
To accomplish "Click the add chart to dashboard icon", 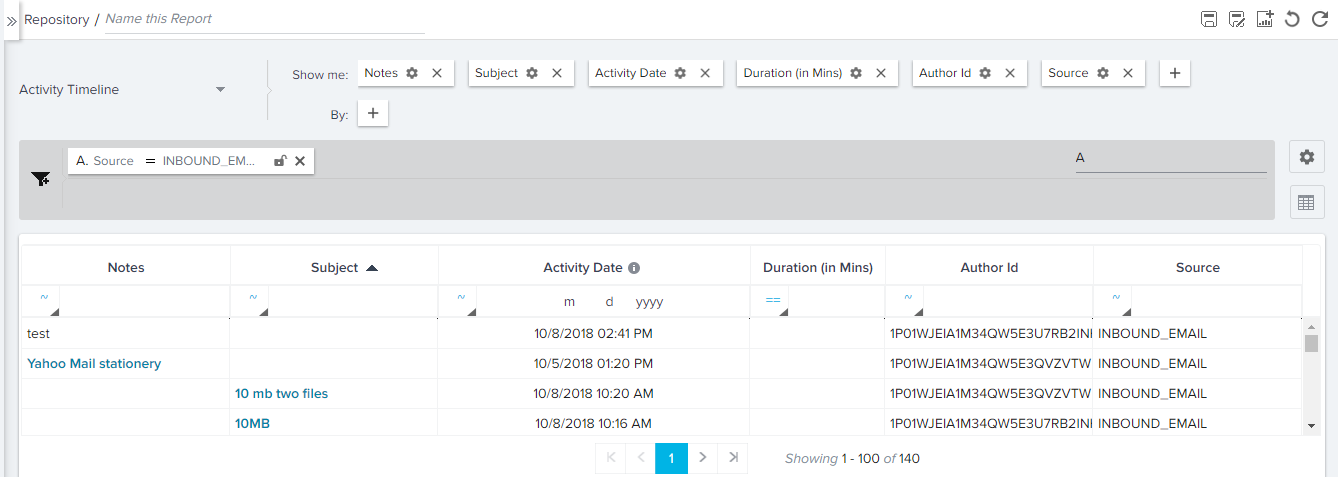I will tap(1264, 19).
